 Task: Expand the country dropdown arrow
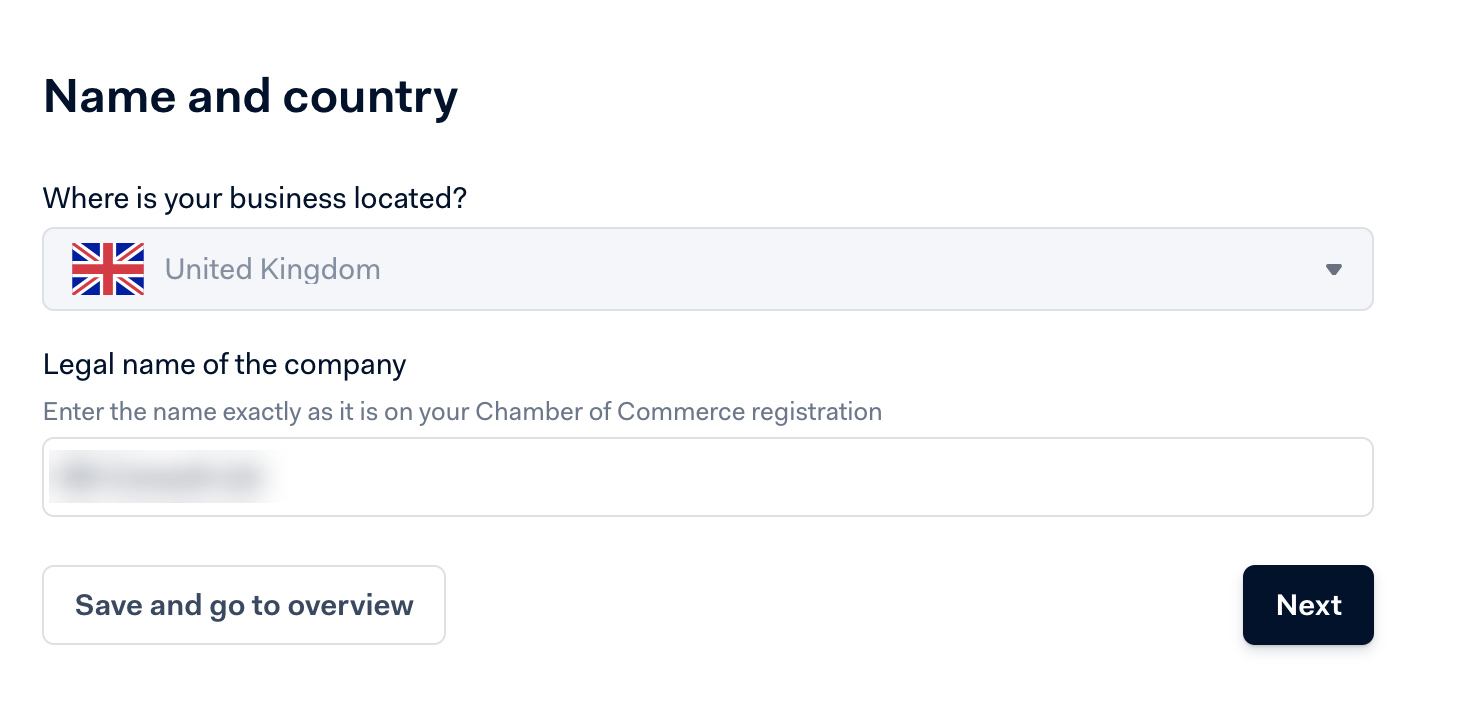(x=1332, y=269)
